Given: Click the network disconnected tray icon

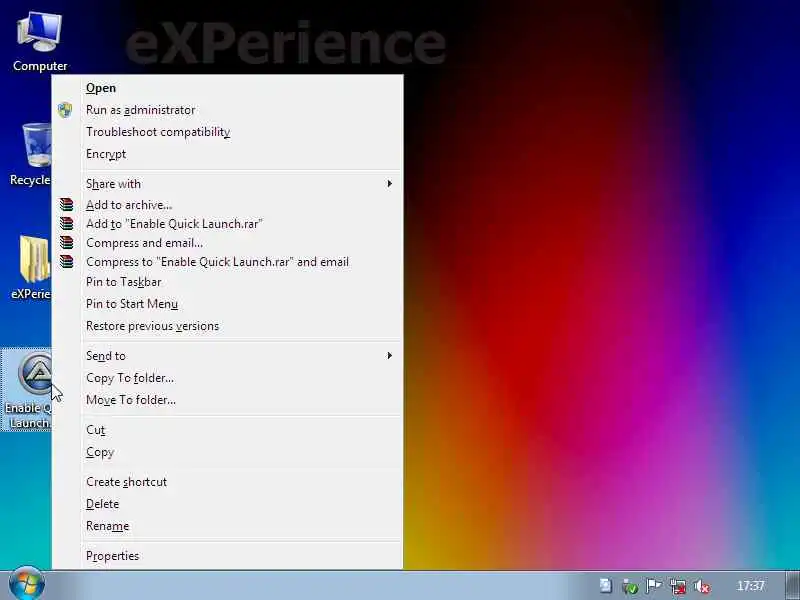Looking at the screenshot, I should tap(678, 586).
